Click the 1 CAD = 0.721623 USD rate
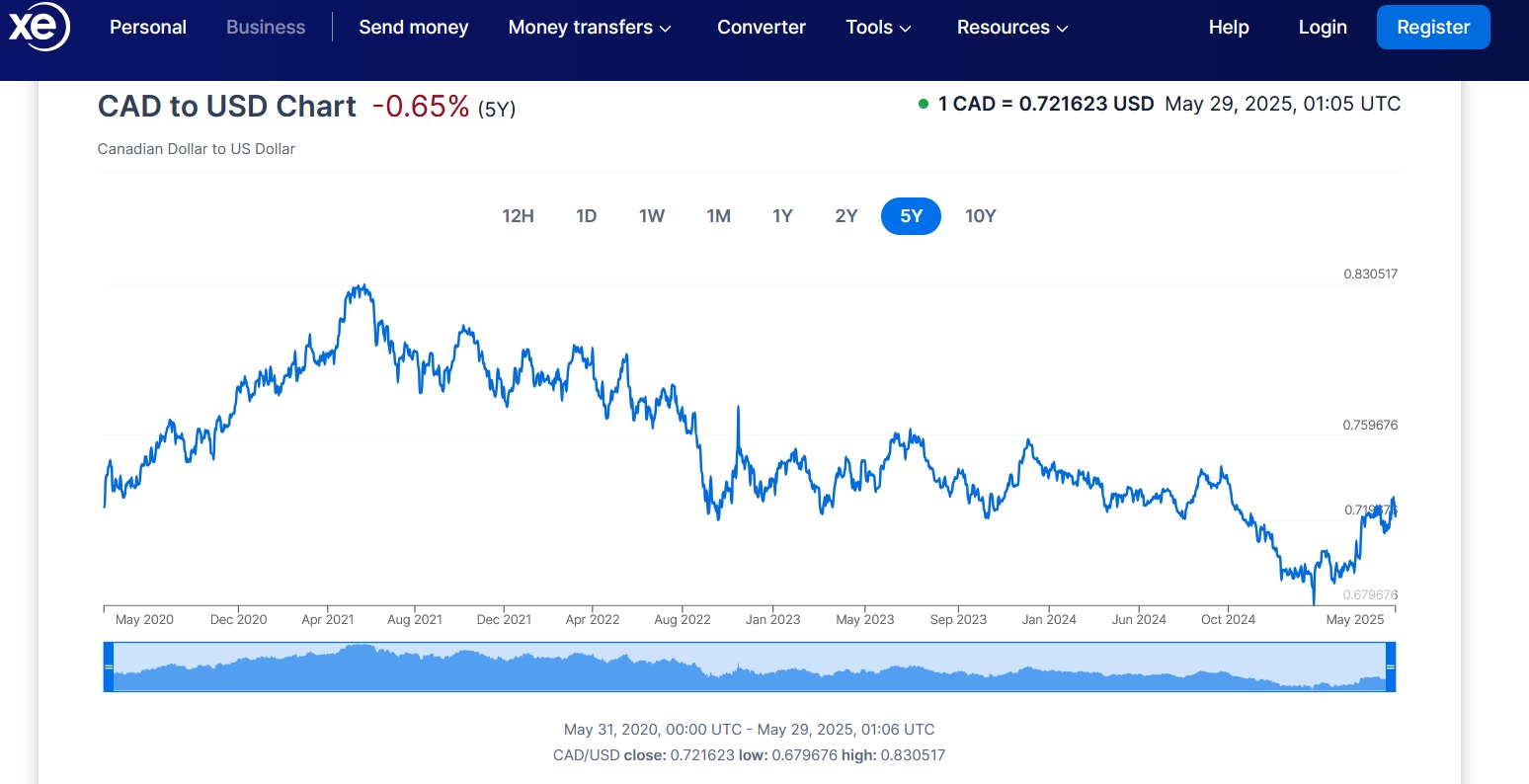 (1046, 104)
